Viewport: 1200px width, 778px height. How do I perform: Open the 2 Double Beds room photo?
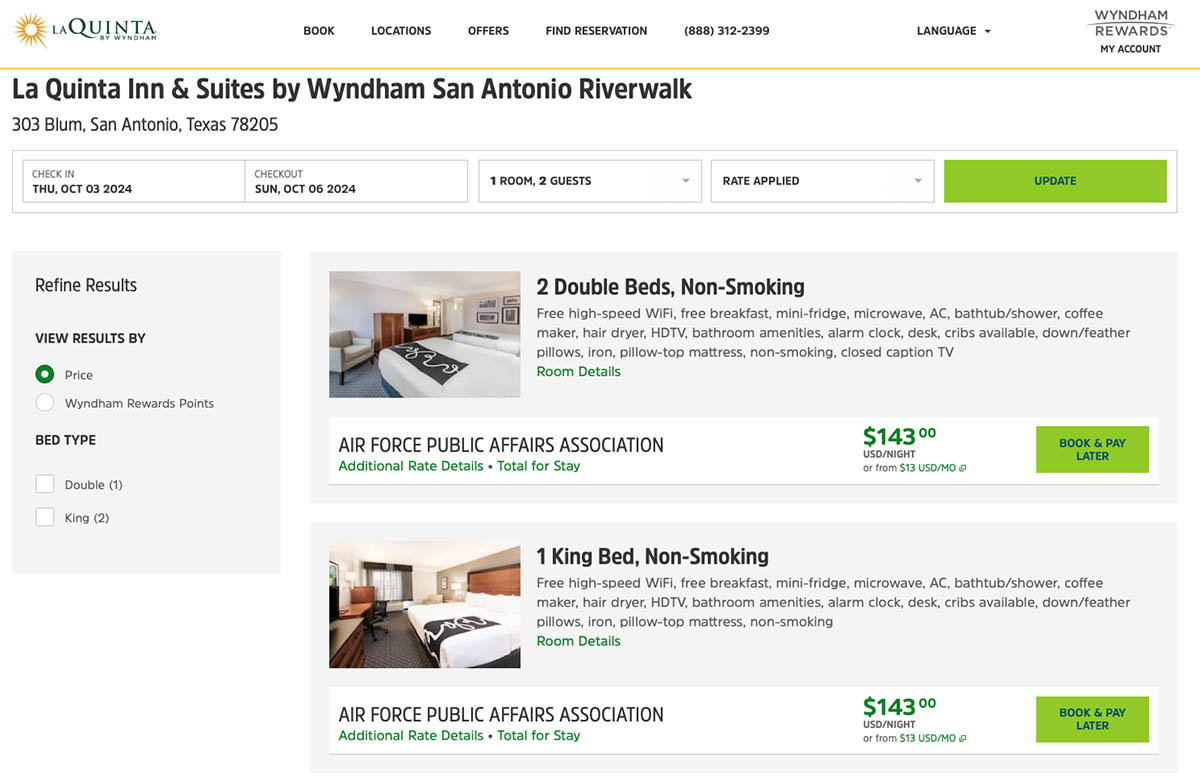click(425, 334)
